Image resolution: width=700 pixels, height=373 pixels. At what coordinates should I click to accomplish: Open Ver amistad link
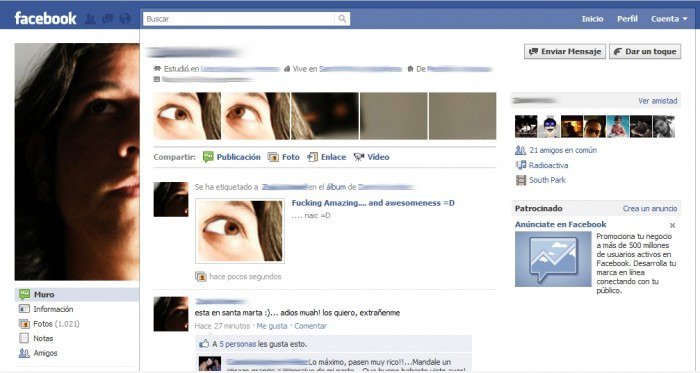pyautogui.click(x=658, y=101)
